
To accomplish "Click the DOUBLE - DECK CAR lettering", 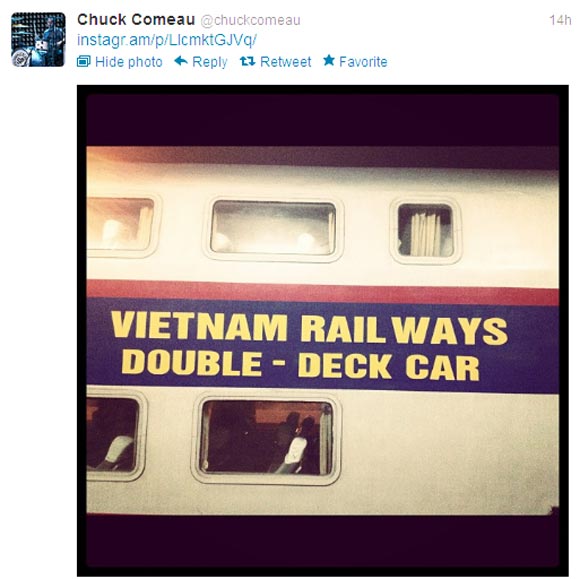I will click(x=300, y=364).
